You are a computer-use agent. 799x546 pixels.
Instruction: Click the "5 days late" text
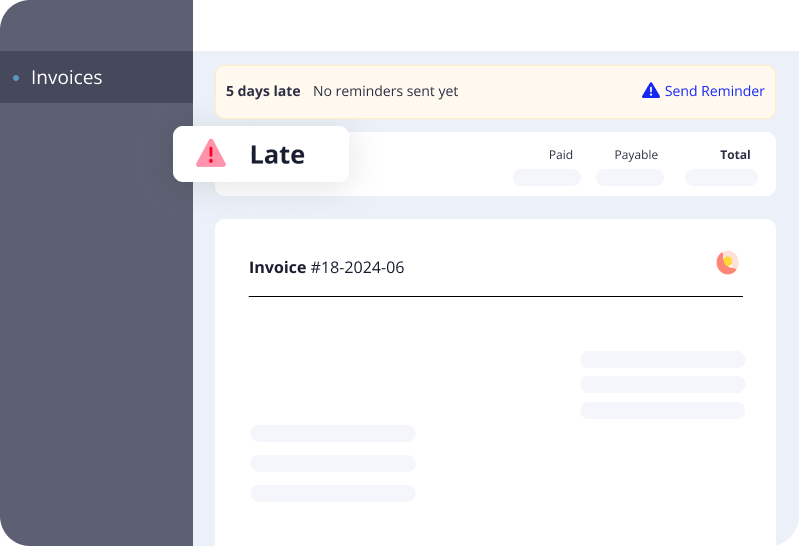tap(263, 91)
